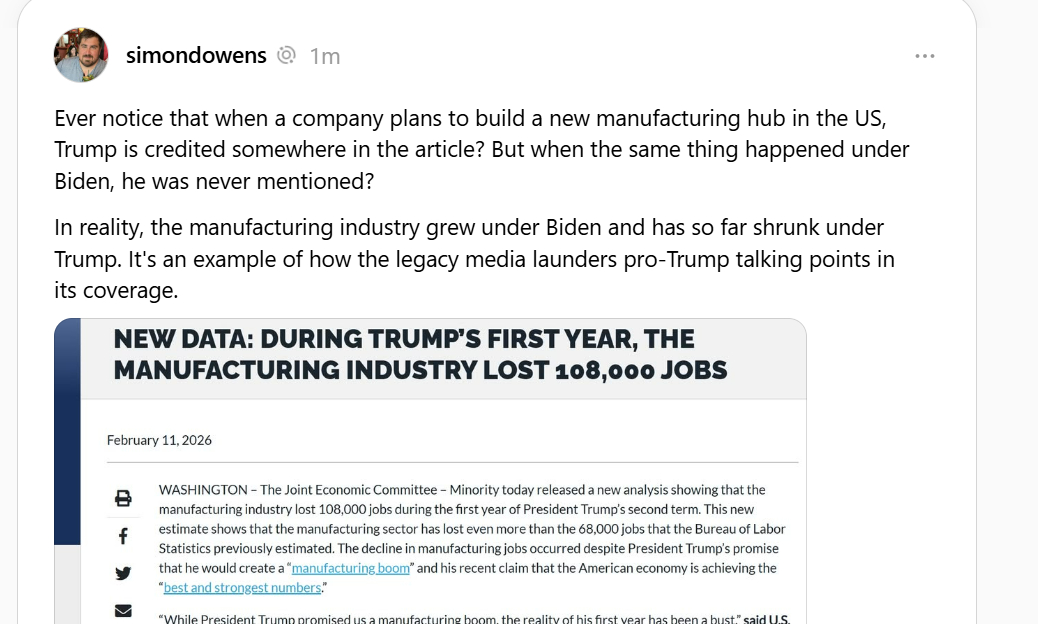The height and width of the screenshot is (624, 1038).
Task: Open simondowens' profile picture
Action: tap(80, 55)
